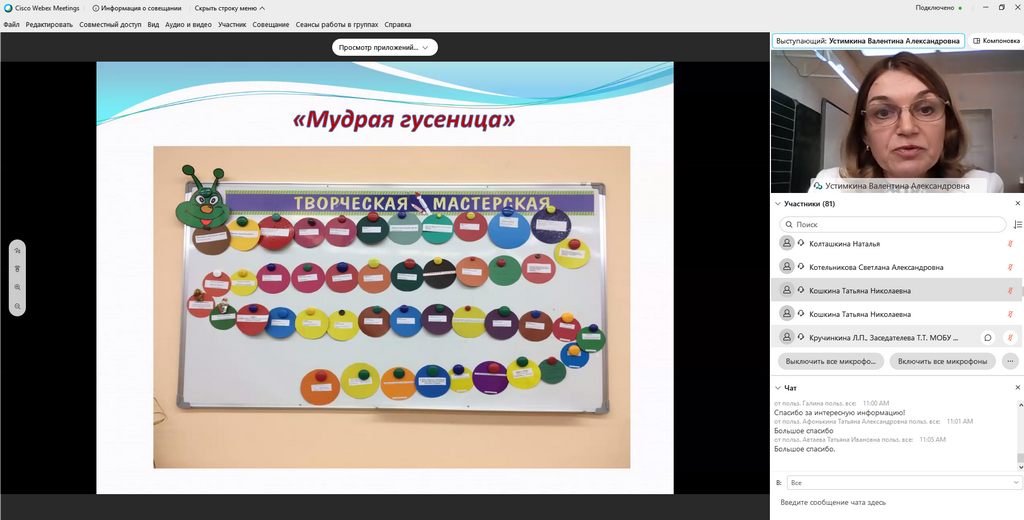Toggle microphone for Кручинкина Л.П.

coord(1010,338)
